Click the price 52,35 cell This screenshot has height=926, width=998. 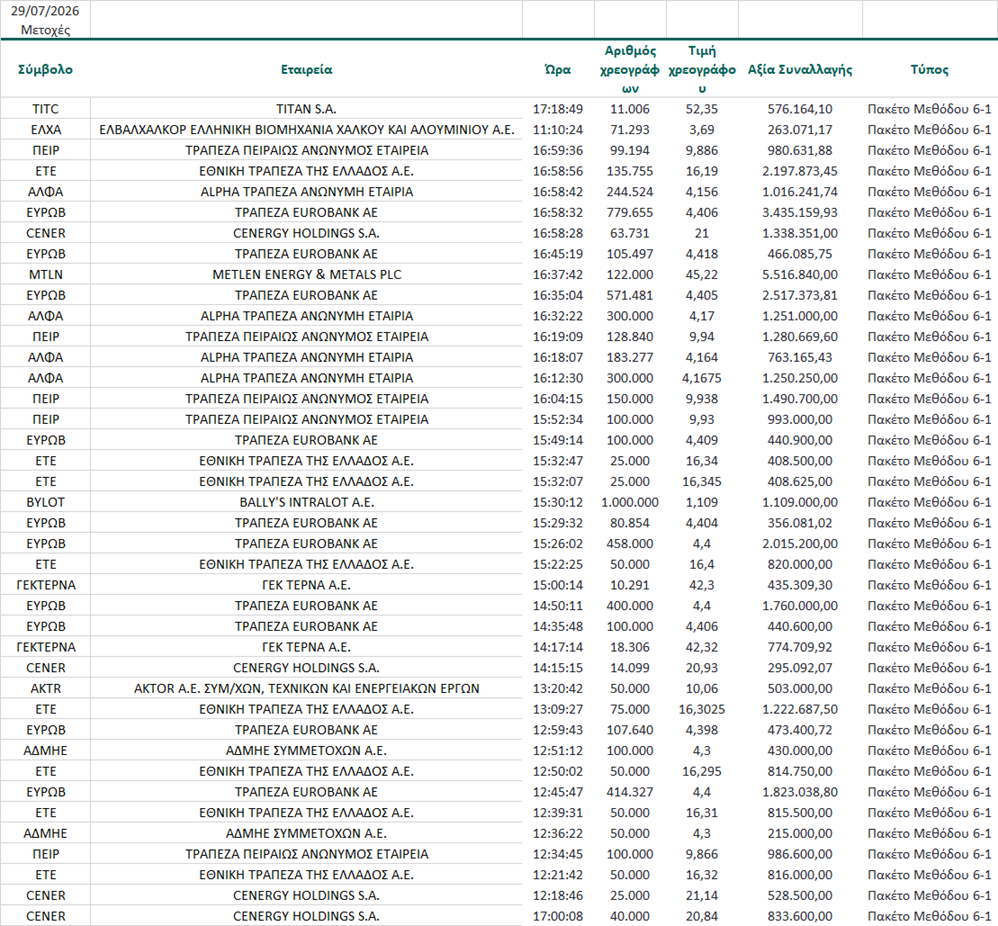(701, 109)
